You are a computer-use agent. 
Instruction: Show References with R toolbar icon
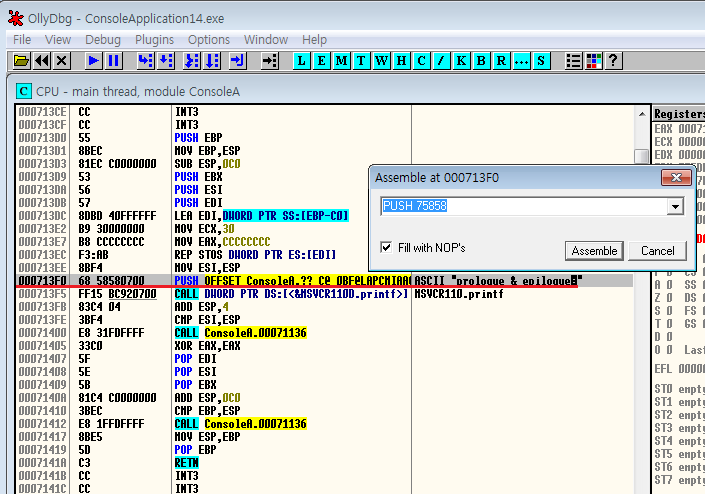[501, 61]
